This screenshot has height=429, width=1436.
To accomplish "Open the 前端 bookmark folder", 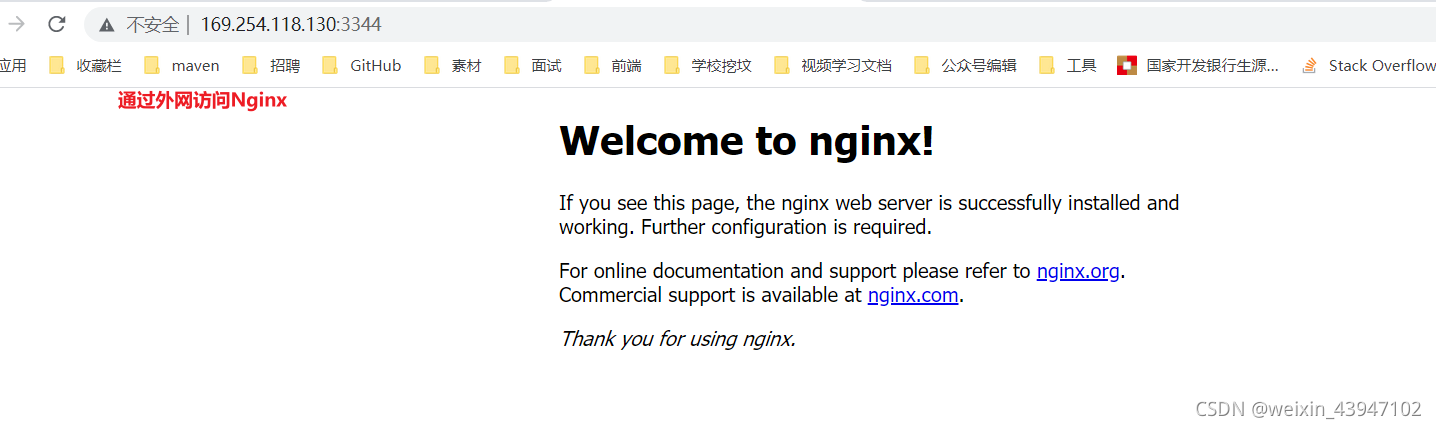I will pyautogui.click(x=613, y=66).
